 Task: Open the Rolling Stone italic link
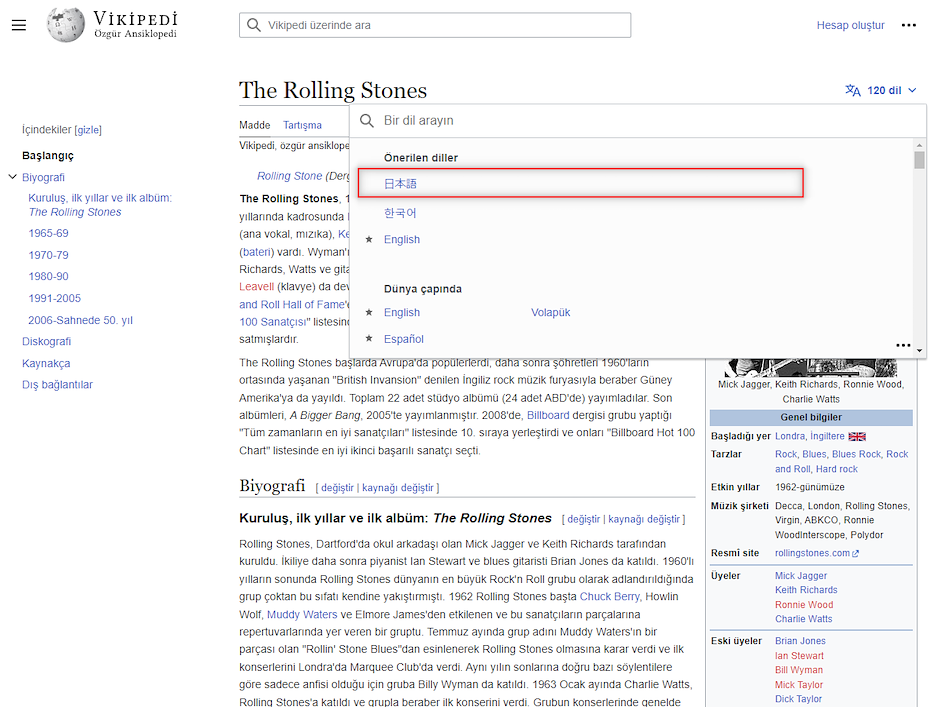pos(289,176)
